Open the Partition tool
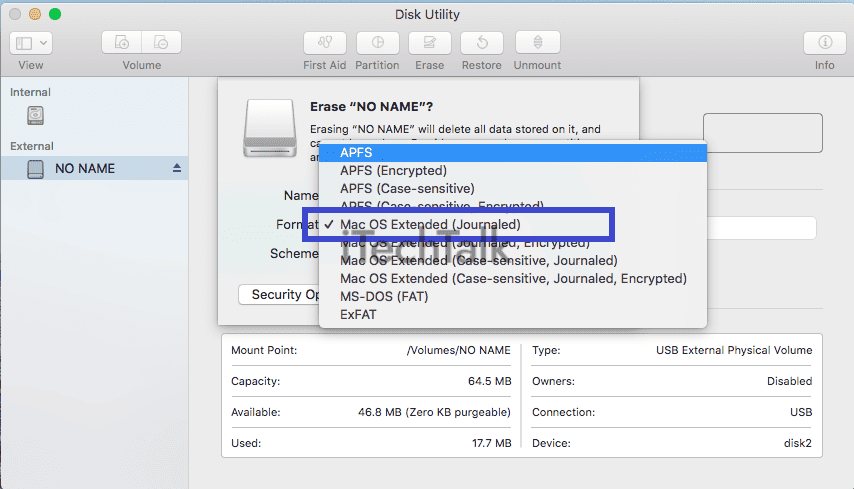854x489 pixels. pyautogui.click(x=377, y=42)
